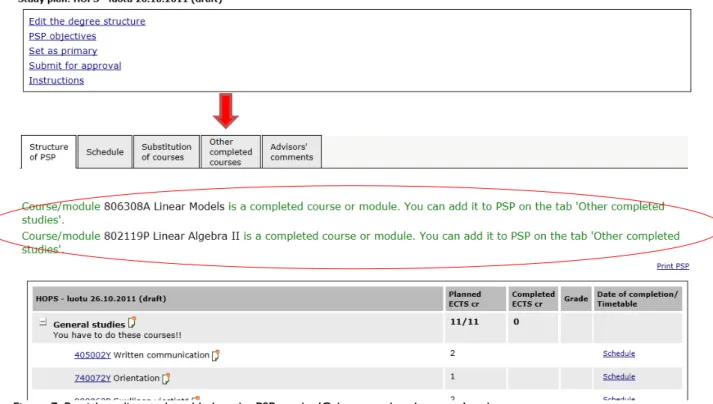Image resolution: width=713 pixels, height=404 pixels.
Task: Open the Advisors' comments tab
Action: tap(292, 152)
